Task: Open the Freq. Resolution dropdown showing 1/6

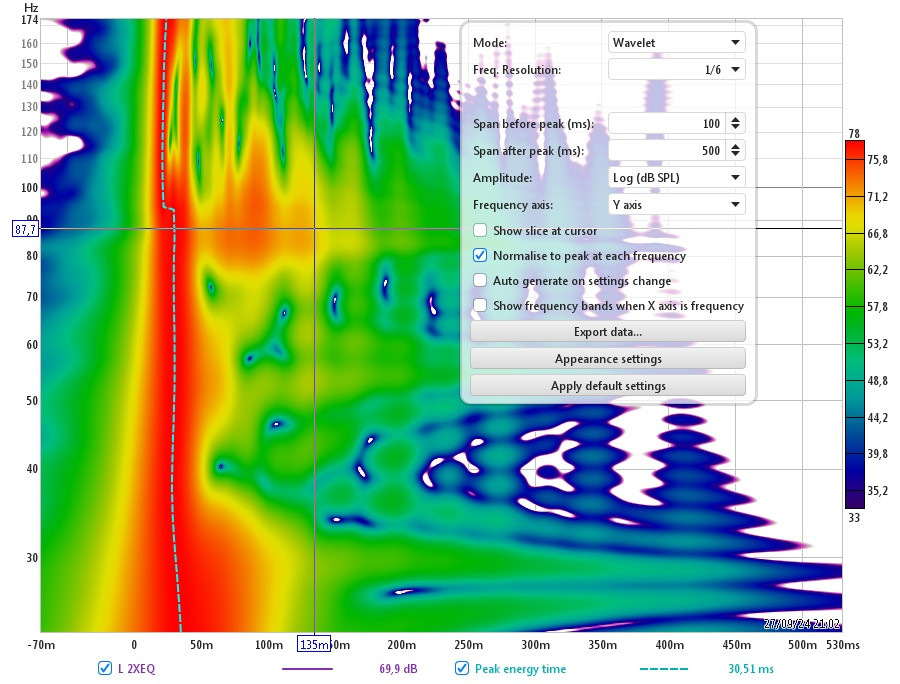Action: coord(676,69)
